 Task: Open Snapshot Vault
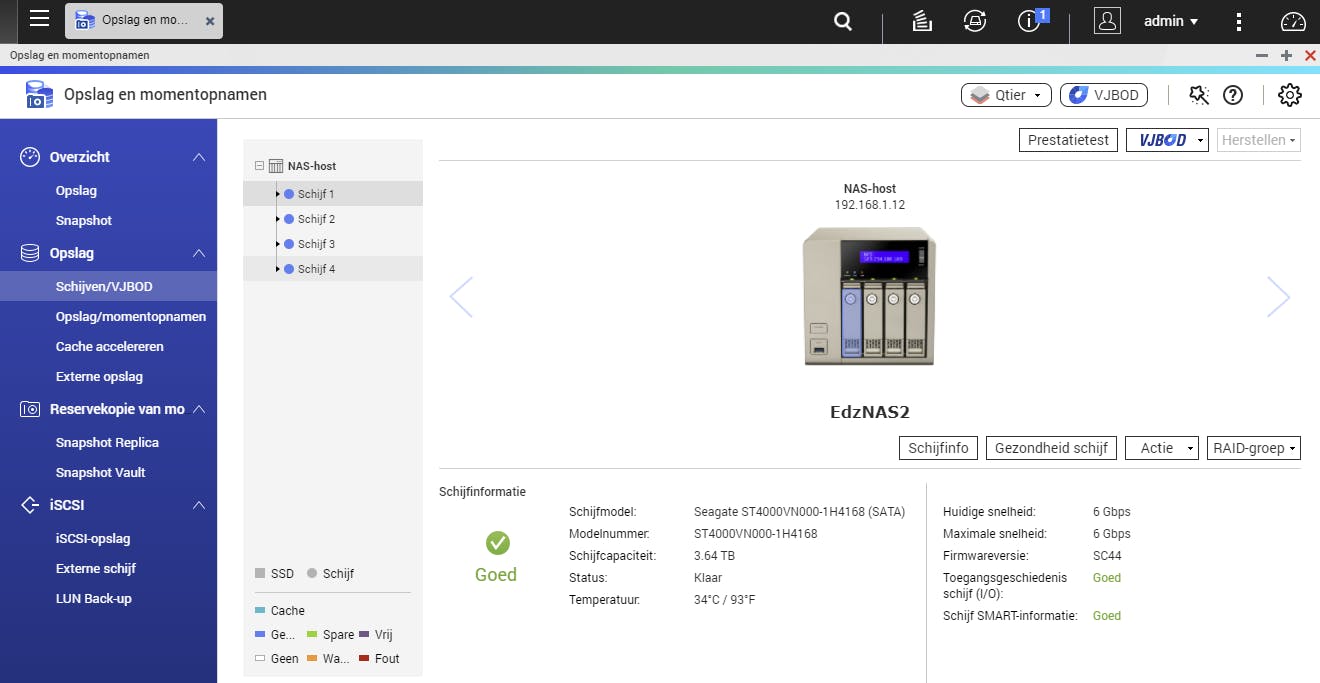tap(100, 473)
